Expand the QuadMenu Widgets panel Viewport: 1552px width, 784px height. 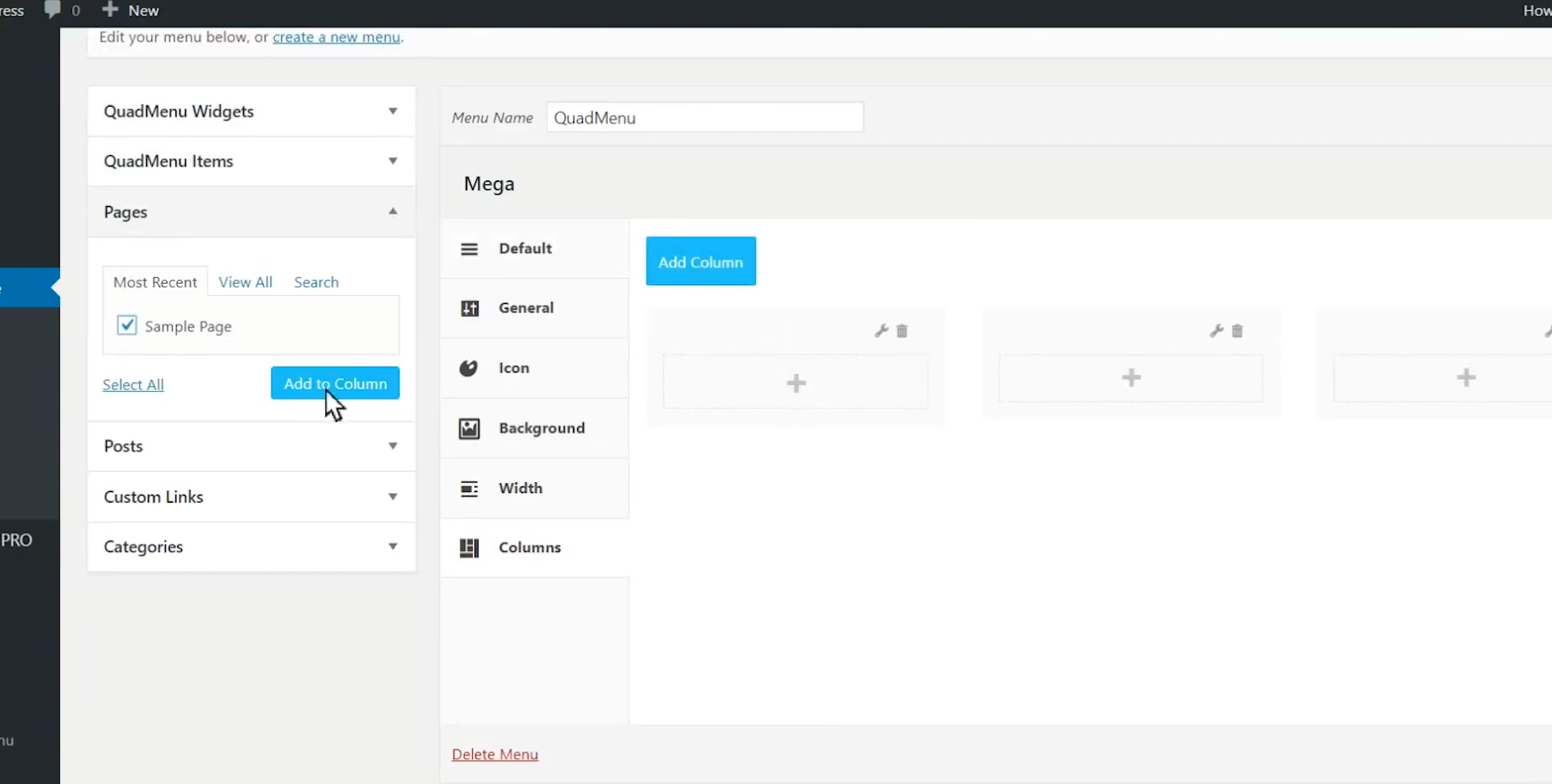pos(392,112)
